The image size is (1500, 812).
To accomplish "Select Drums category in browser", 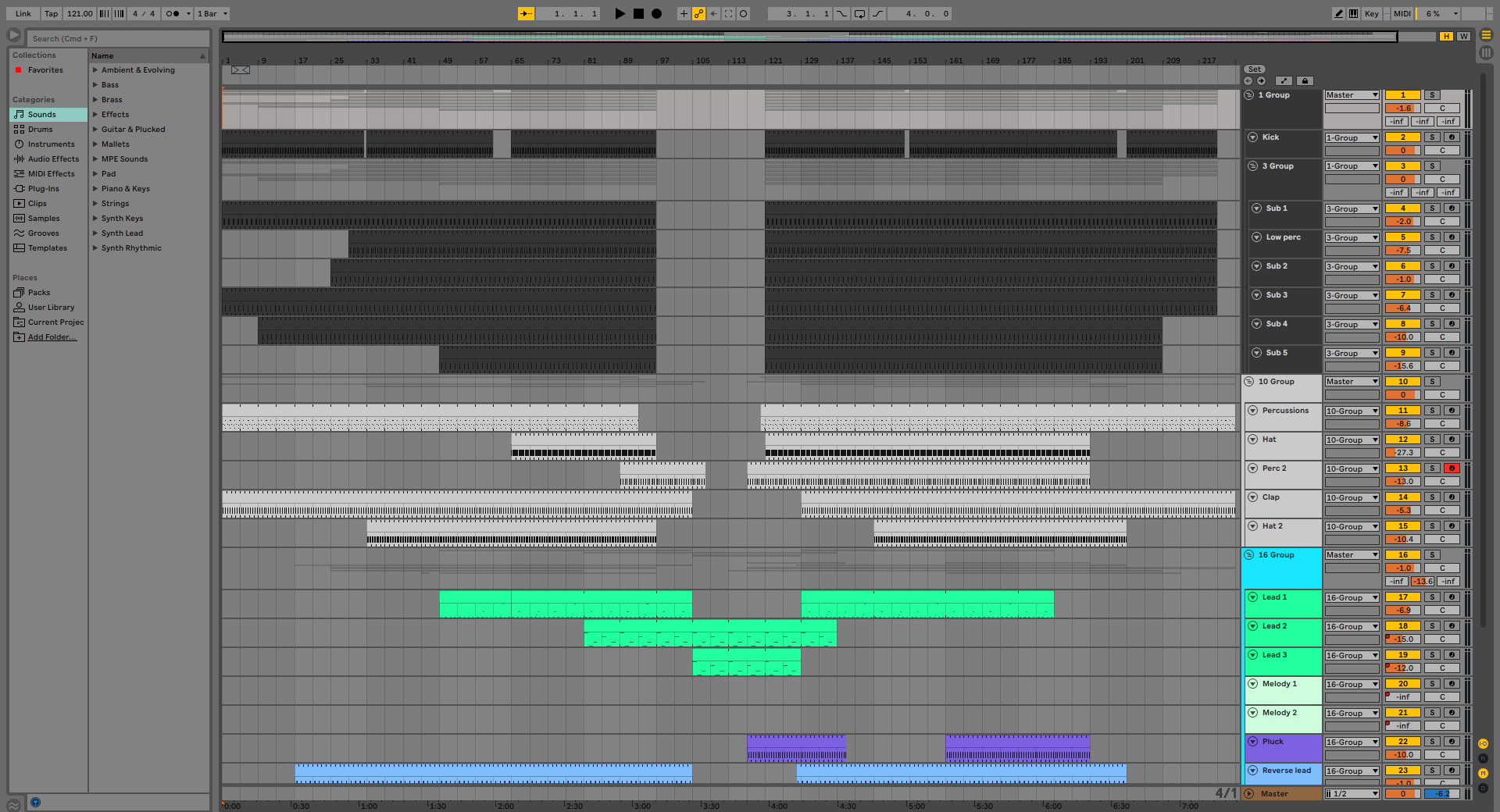I will (x=48, y=130).
